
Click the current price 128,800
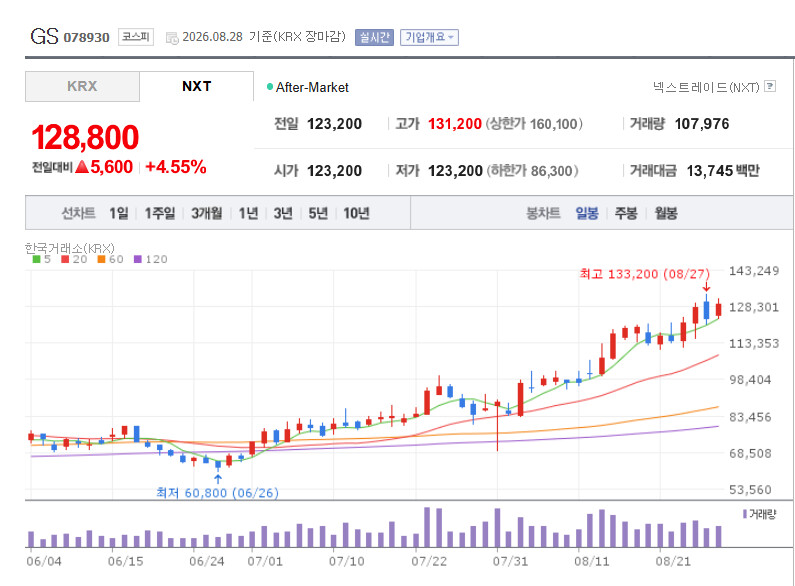pos(85,137)
